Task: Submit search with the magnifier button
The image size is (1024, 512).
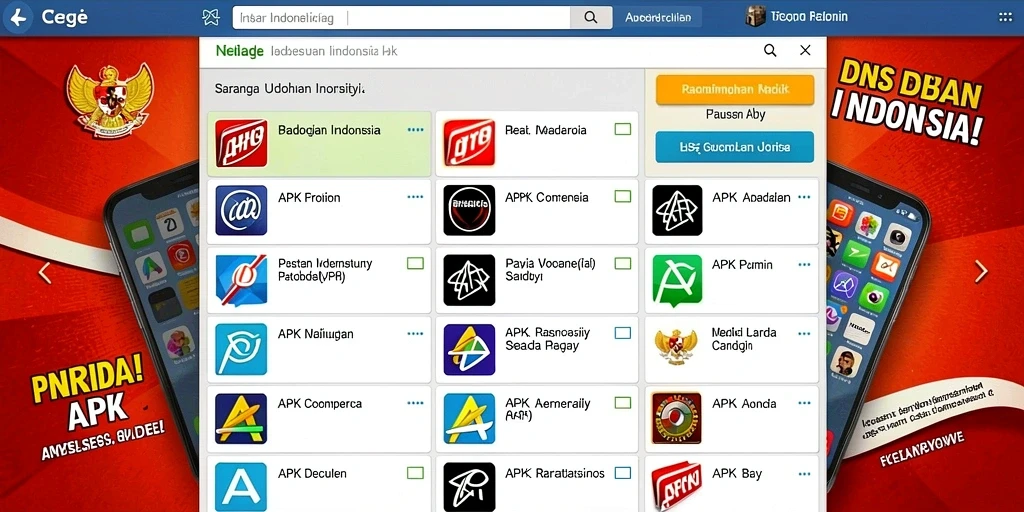Action: 591,18
